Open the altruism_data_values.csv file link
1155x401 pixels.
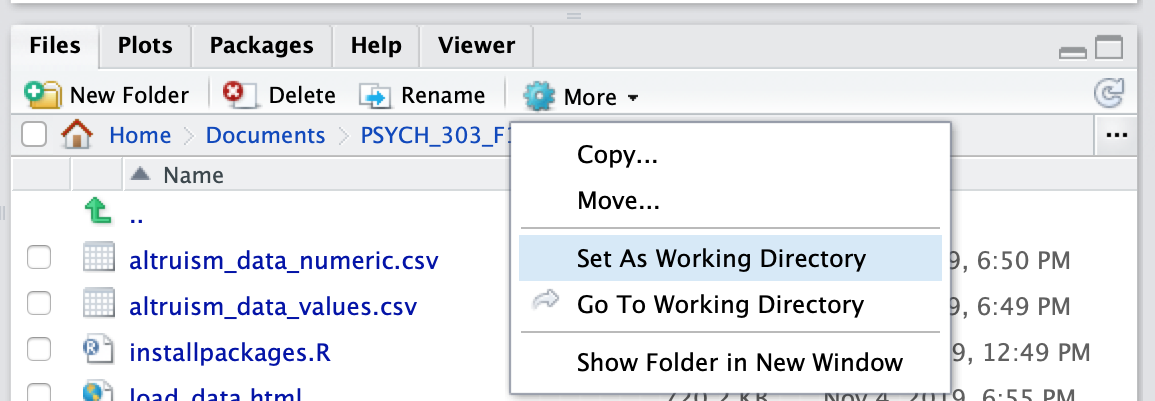[273, 306]
